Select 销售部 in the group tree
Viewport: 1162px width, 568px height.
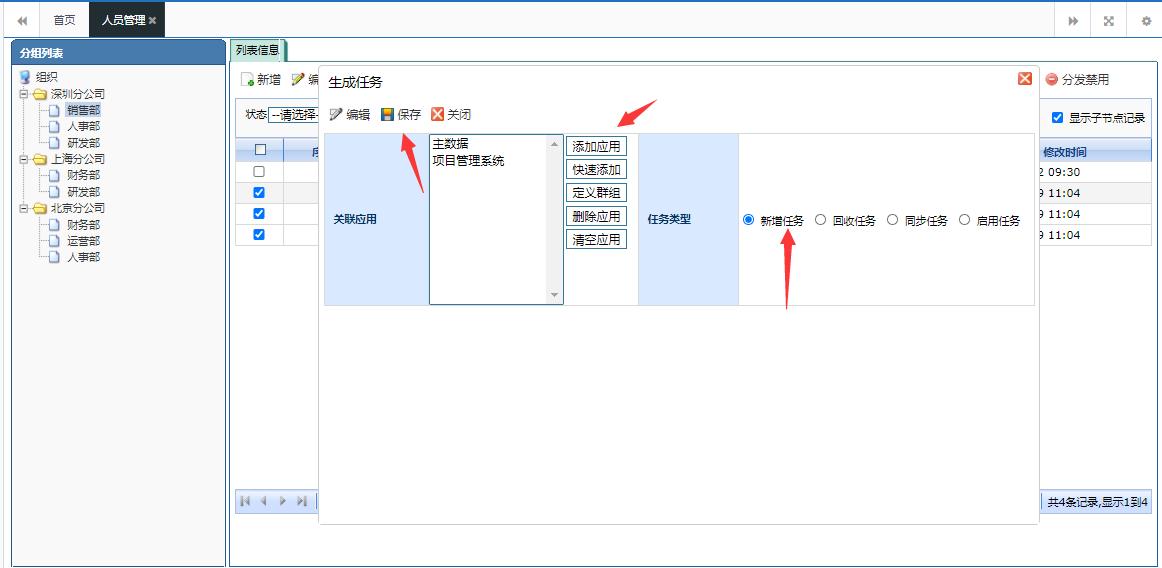(83, 110)
